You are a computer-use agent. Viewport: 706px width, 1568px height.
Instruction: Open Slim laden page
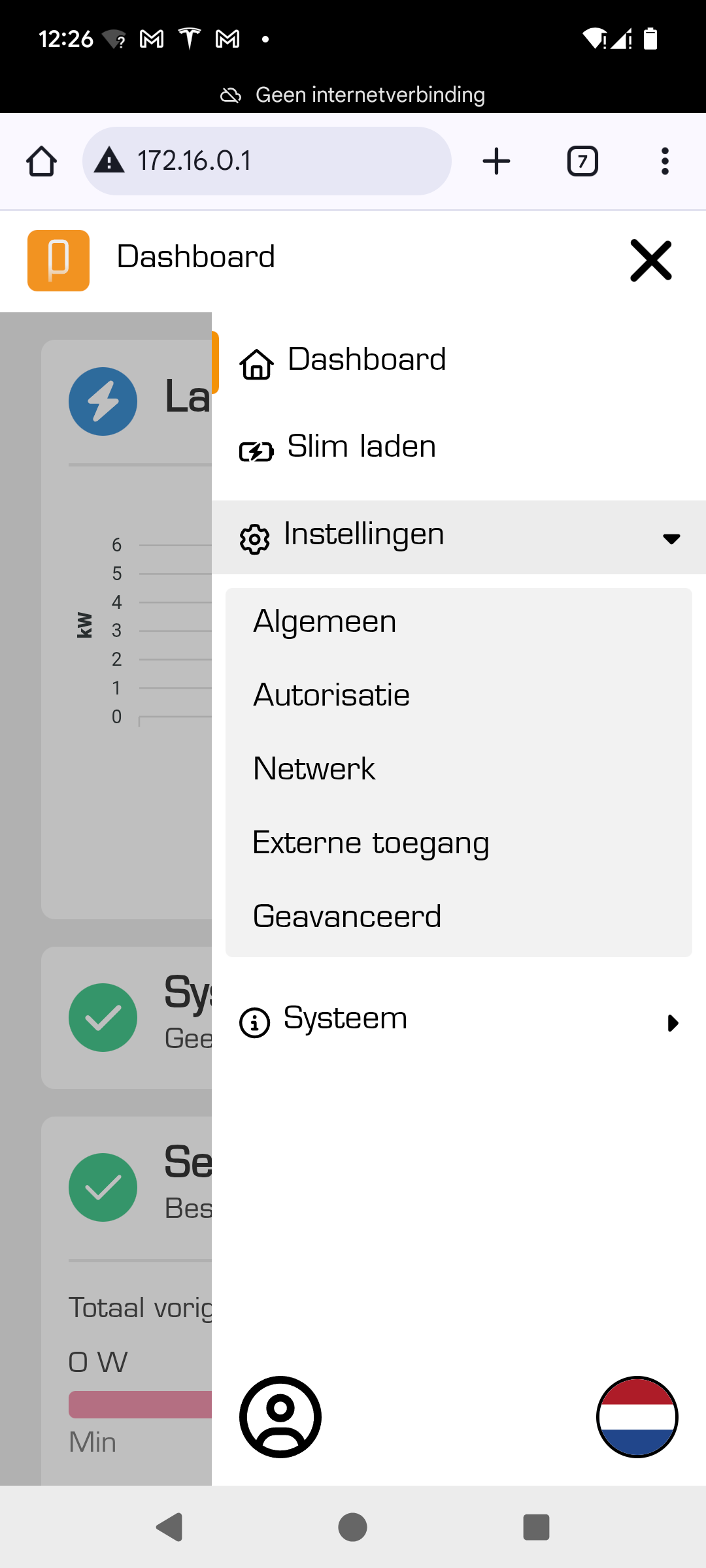click(x=361, y=448)
